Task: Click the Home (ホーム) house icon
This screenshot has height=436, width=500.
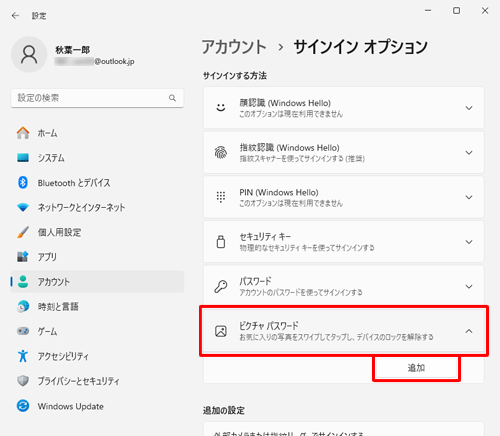Action: tap(23, 133)
